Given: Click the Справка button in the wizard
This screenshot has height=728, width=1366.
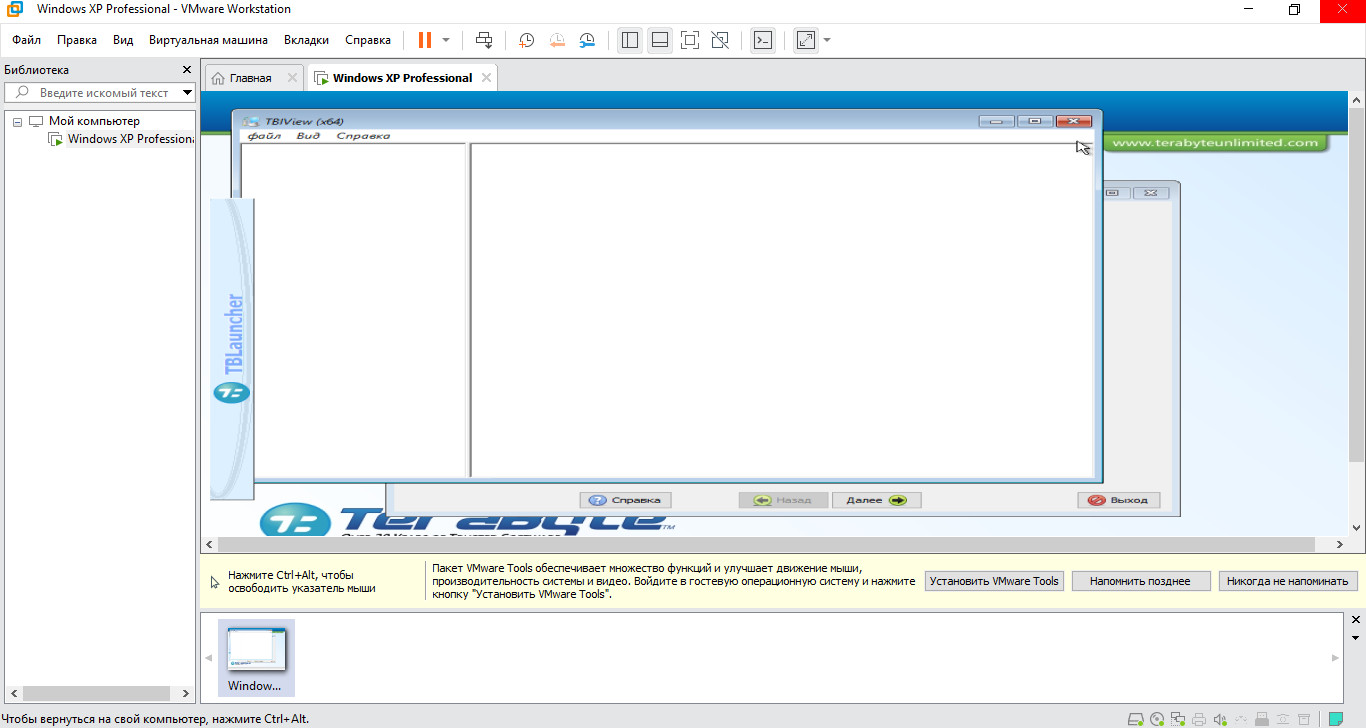Looking at the screenshot, I should click(x=625, y=500).
